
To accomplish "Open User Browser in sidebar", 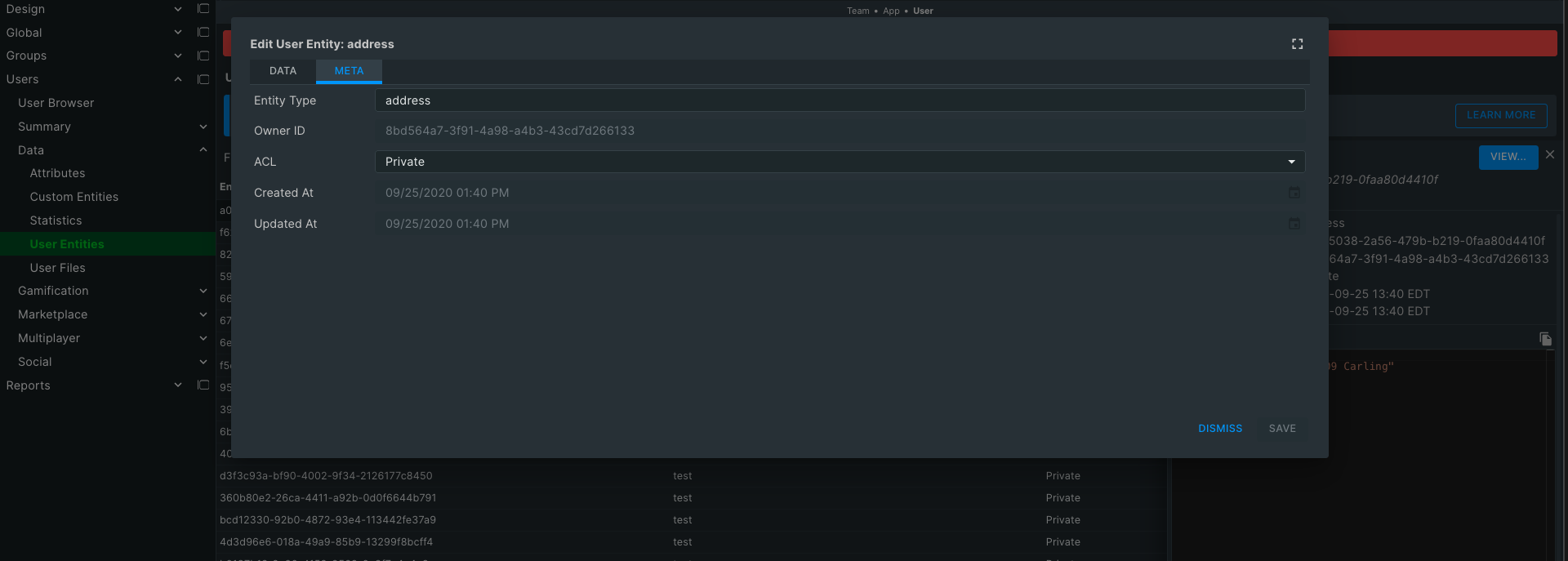I will click(56, 103).
